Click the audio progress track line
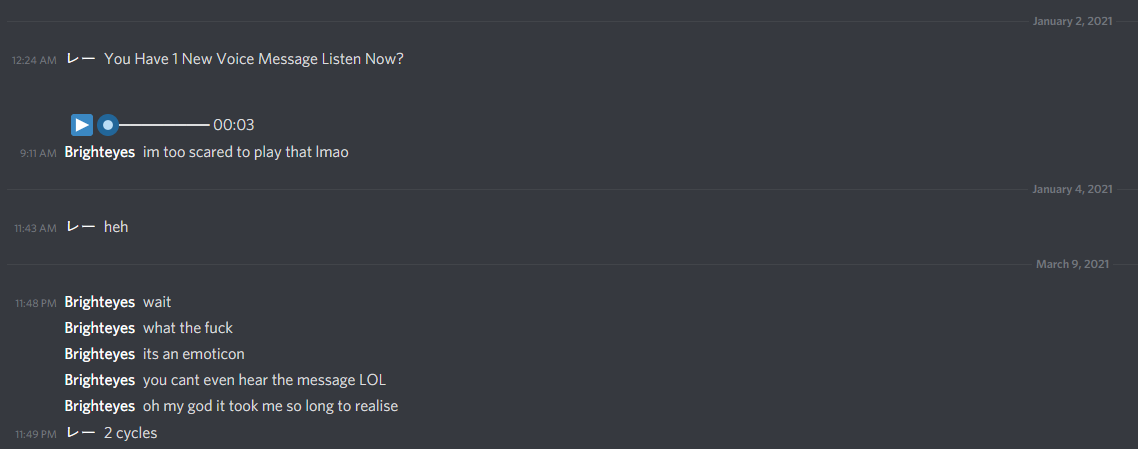This screenshot has height=449, width=1138. point(164,125)
